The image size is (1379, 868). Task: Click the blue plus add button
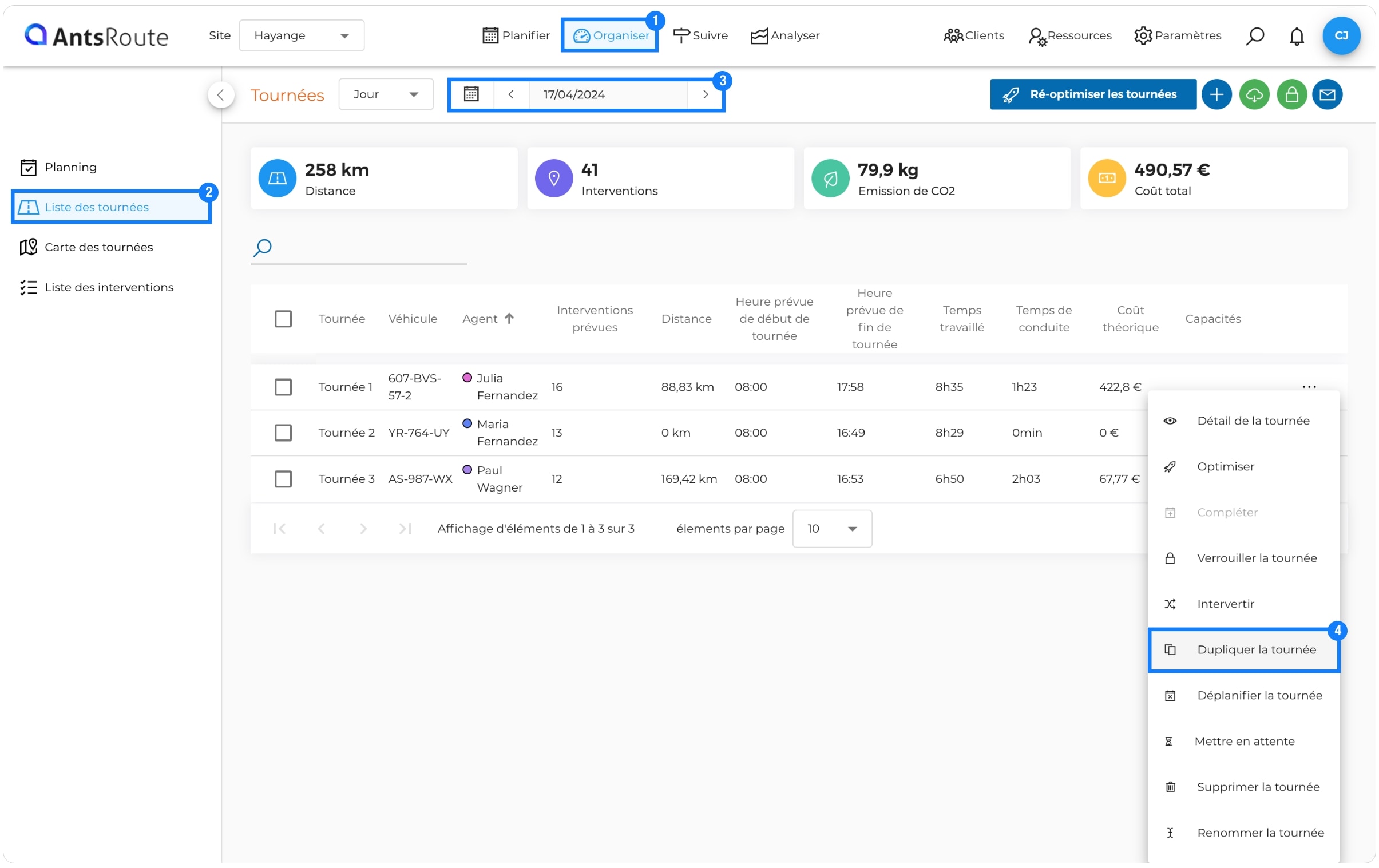[x=1216, y=94]
